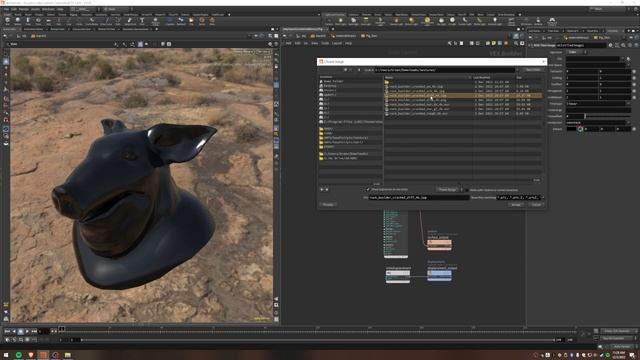Select the Grid shelf tool
Viewport: 640px width, 360px height.
[48, 20]
